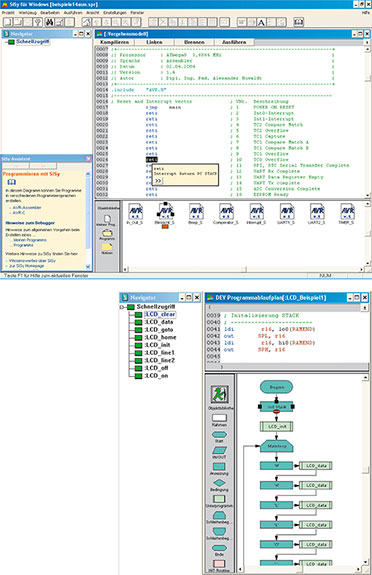
Task: Click the binoculars search toolbar icon
Action: click(x=50, y=22)
